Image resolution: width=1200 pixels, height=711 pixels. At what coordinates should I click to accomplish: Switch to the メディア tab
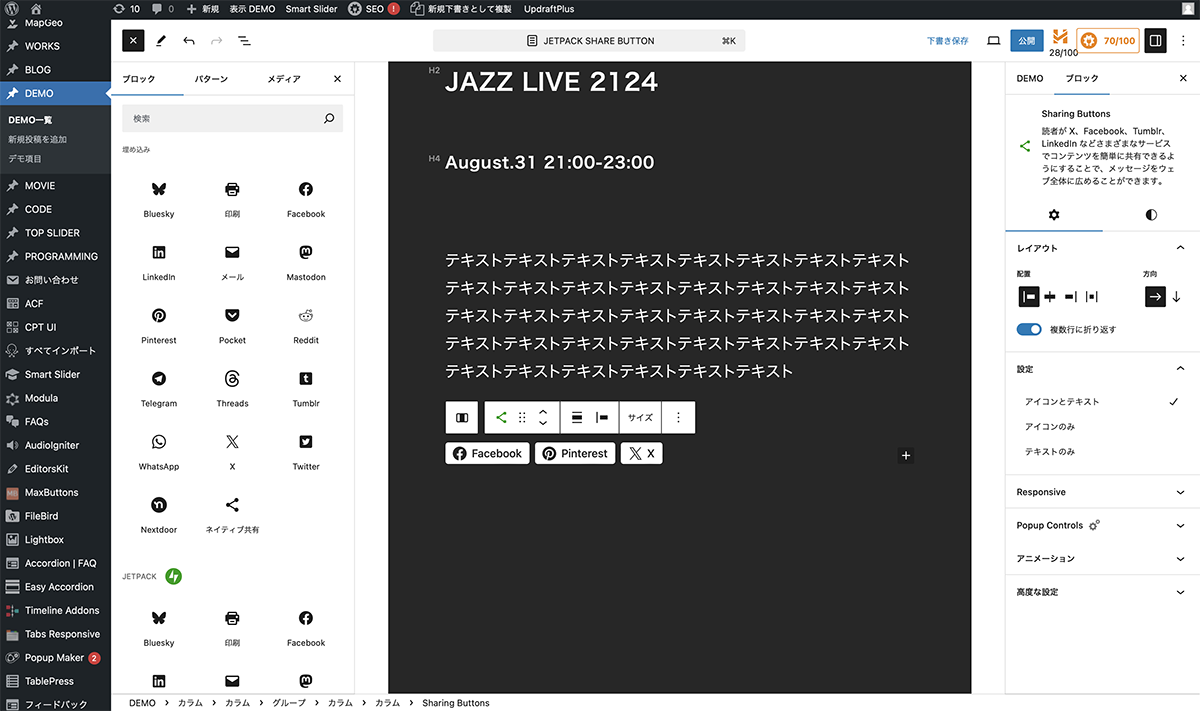click(x=284, y=79)
